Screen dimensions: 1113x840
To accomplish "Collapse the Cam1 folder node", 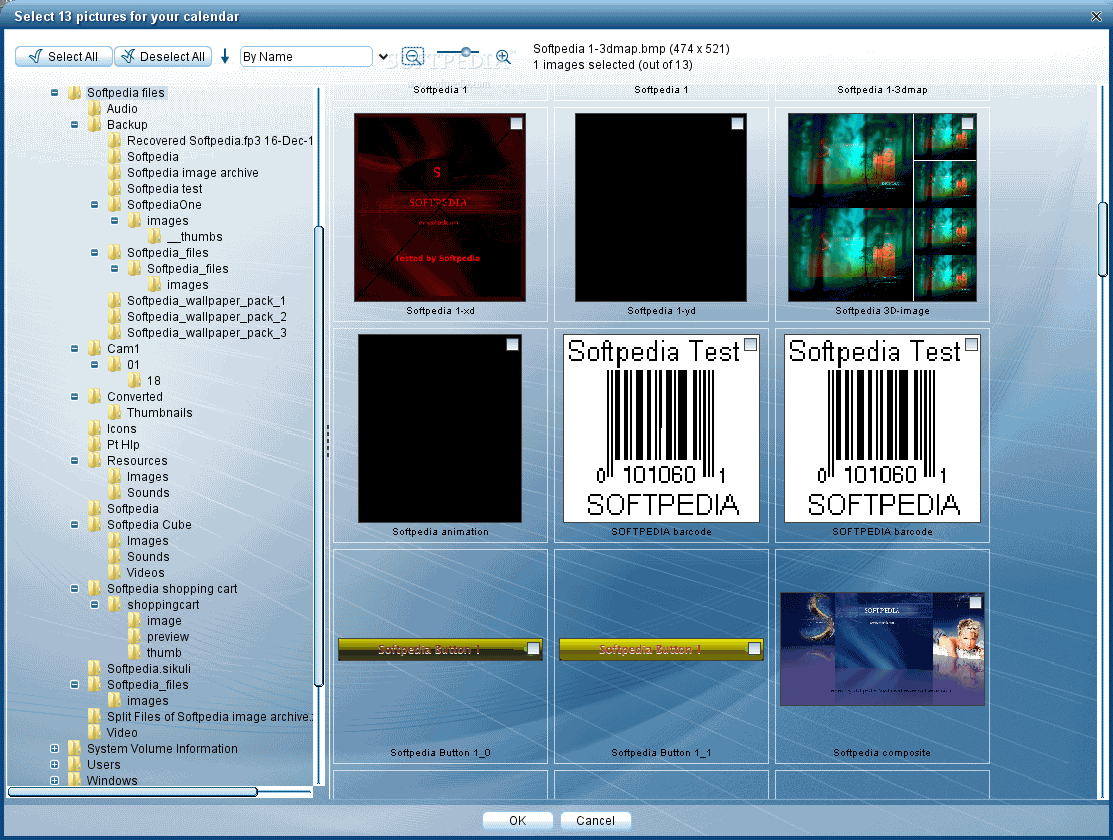I will pyautogui.click(x=75, y=349).
